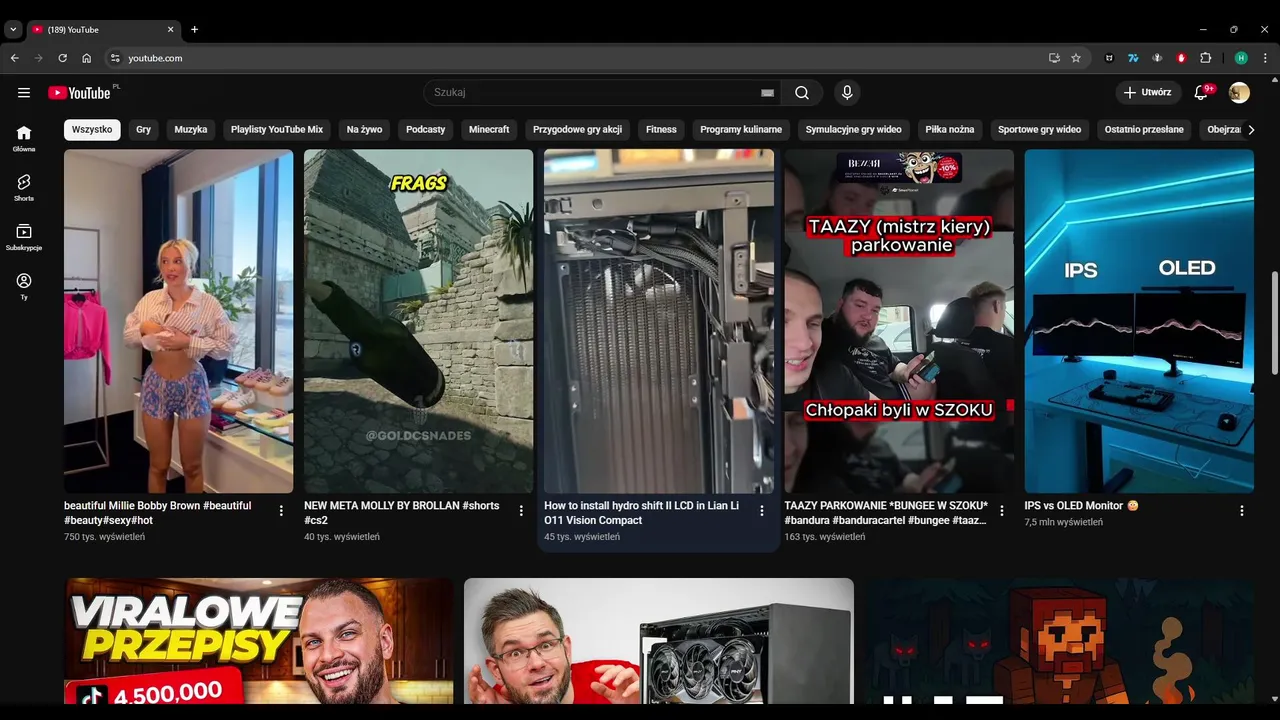Open the Extensions puzzle menu
This screenshot has height=720, width=1280.
click(1205, 58)
